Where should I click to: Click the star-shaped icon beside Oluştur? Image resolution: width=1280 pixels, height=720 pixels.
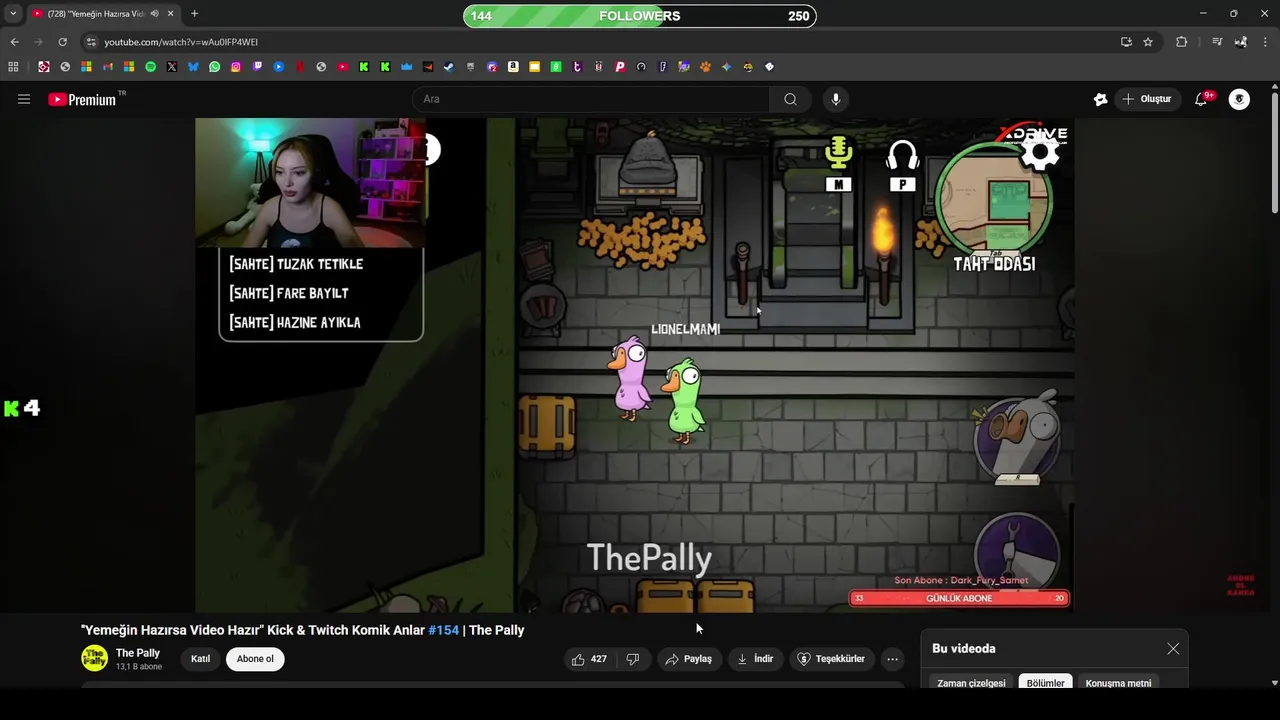click(x=1100, y=99)
